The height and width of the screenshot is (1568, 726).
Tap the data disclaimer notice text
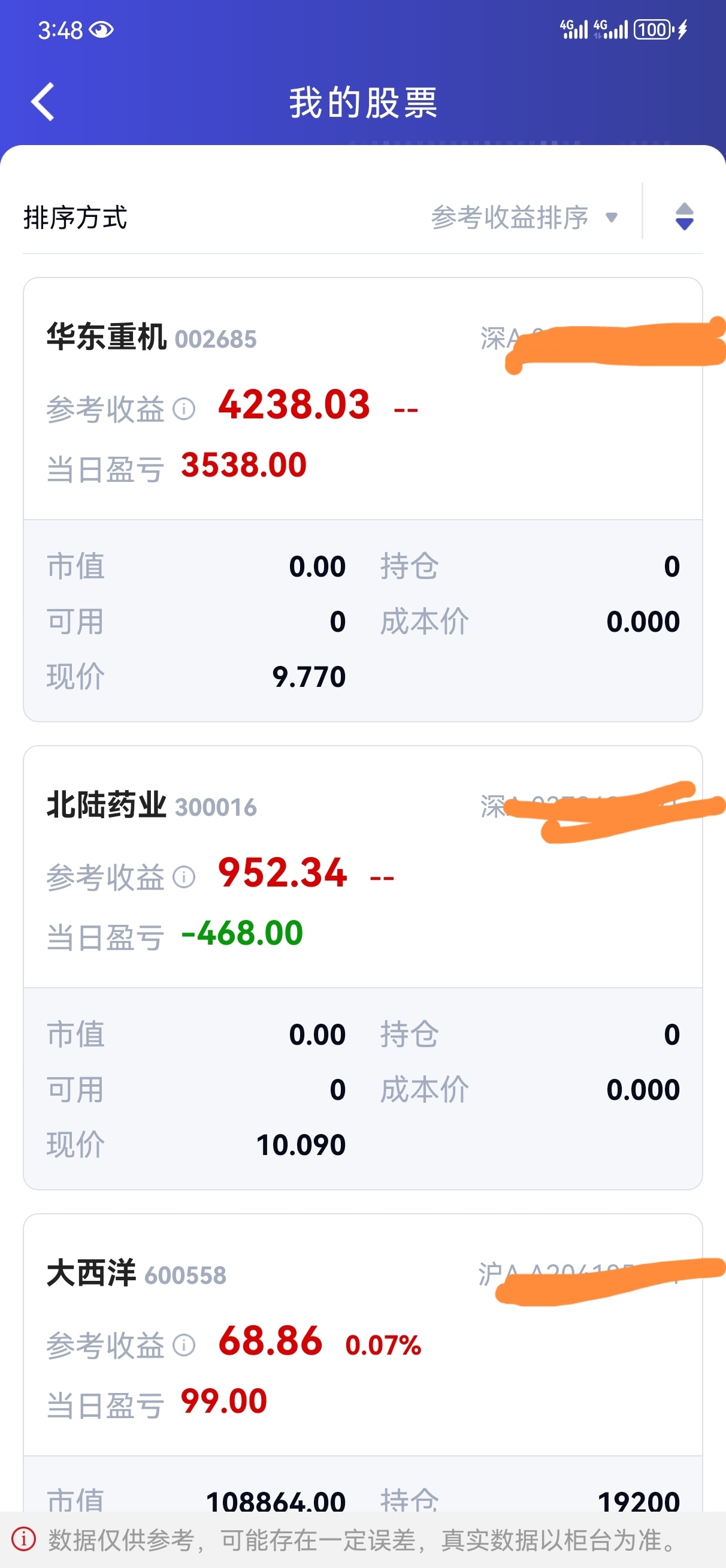[362, 1539]
